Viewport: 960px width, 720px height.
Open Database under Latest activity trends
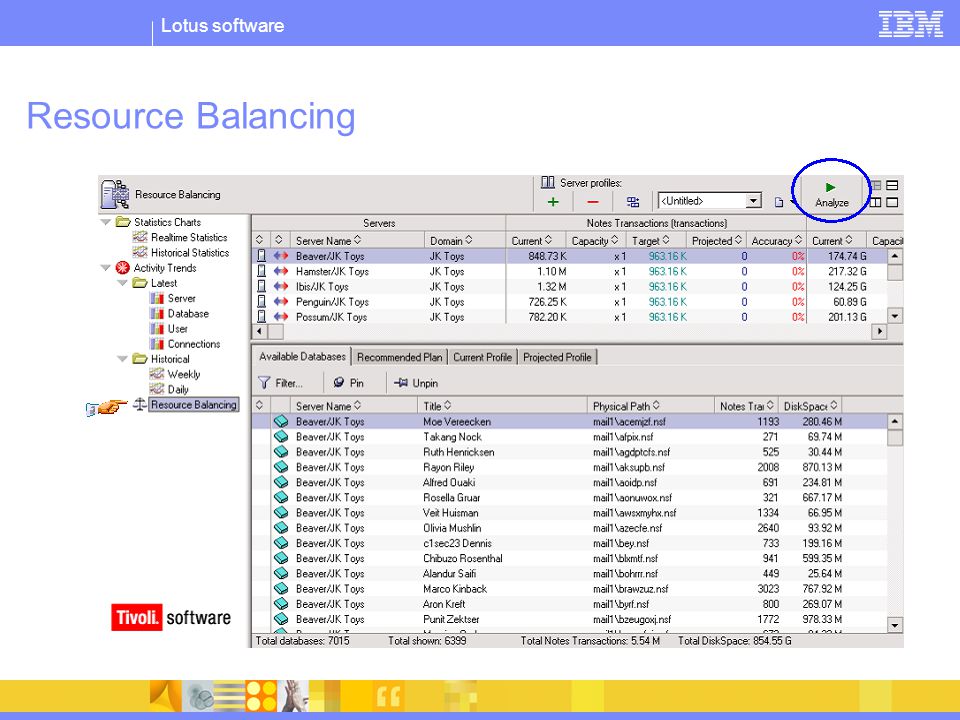188,313
